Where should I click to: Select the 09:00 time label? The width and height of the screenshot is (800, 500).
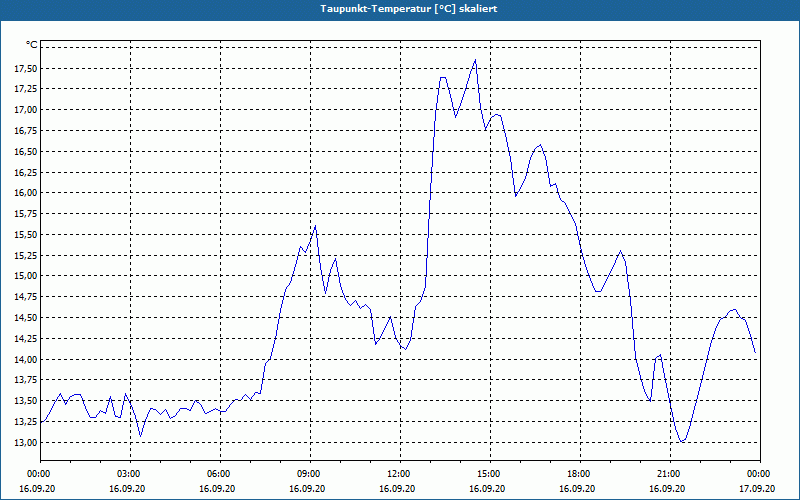[x=308, y=474]
